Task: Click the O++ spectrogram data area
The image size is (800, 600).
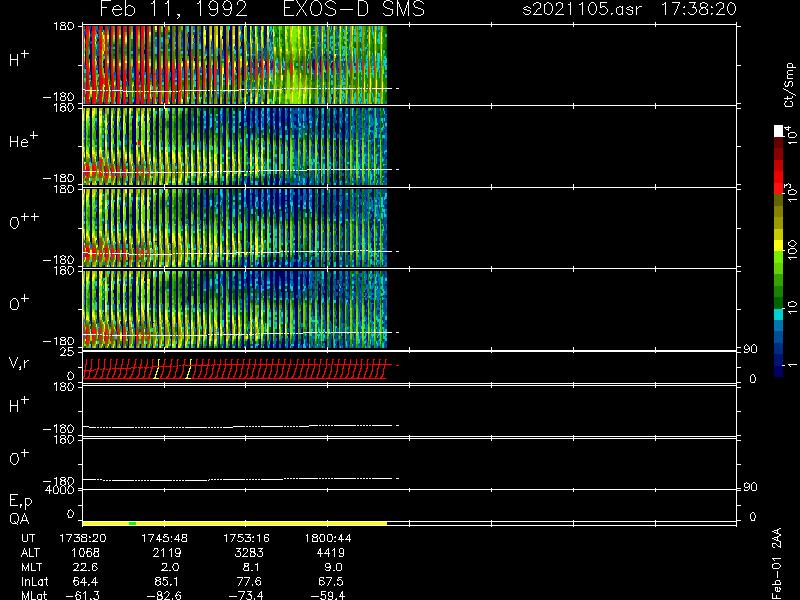Action: pyautogui.click(x=235, y=228)
